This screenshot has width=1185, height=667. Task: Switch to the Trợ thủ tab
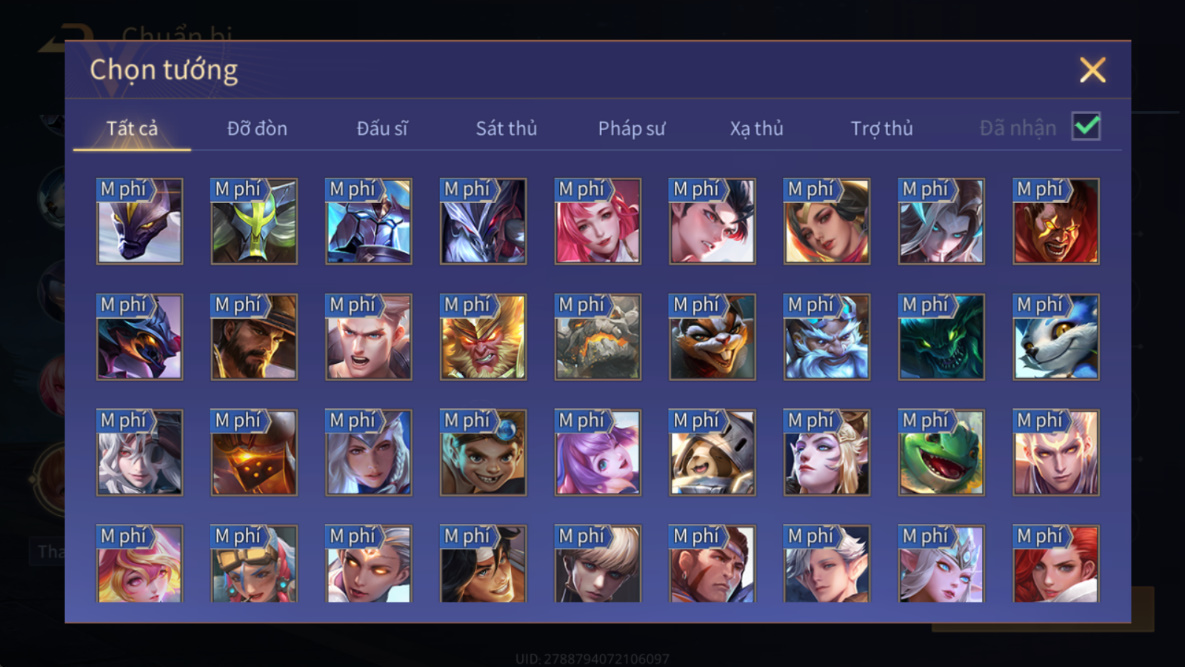(882, 128)
